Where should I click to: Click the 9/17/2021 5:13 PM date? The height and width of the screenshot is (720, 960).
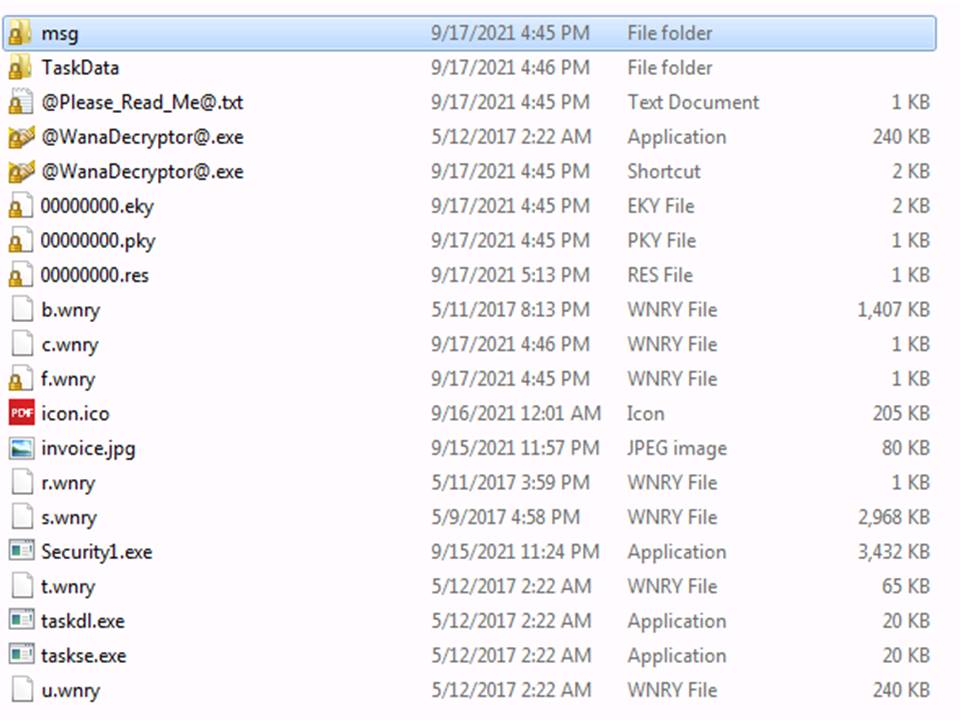(511, 275)
